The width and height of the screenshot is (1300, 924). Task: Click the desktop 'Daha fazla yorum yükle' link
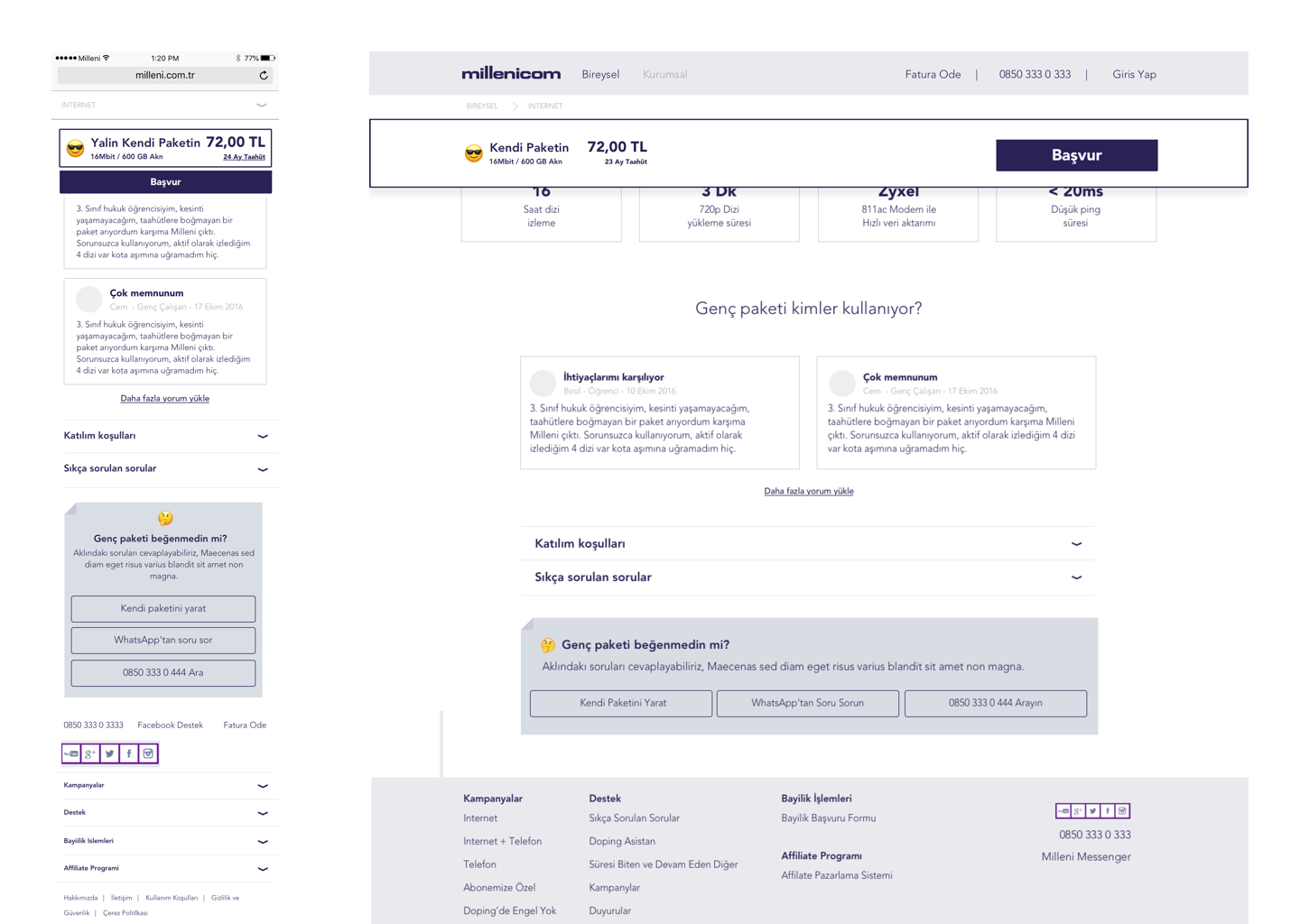click(x=809, y=492)
